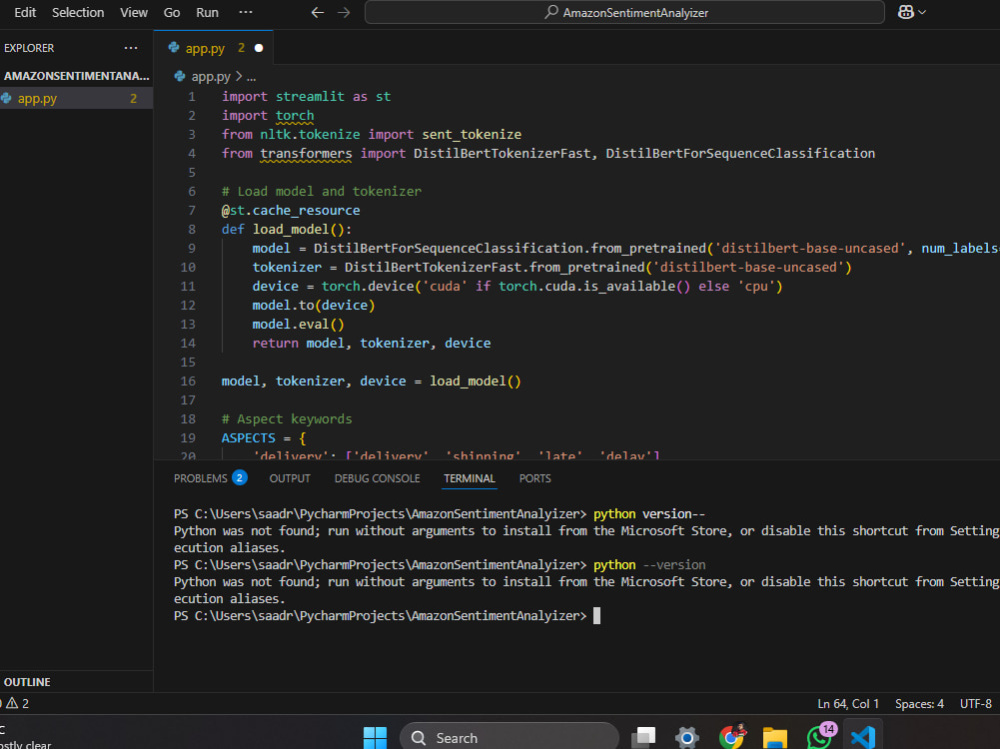Collapse the AMAZONSENTIMENTANA... folder section
The height and width of the screenshot is (749, 1000).
[x=76, y=76]
